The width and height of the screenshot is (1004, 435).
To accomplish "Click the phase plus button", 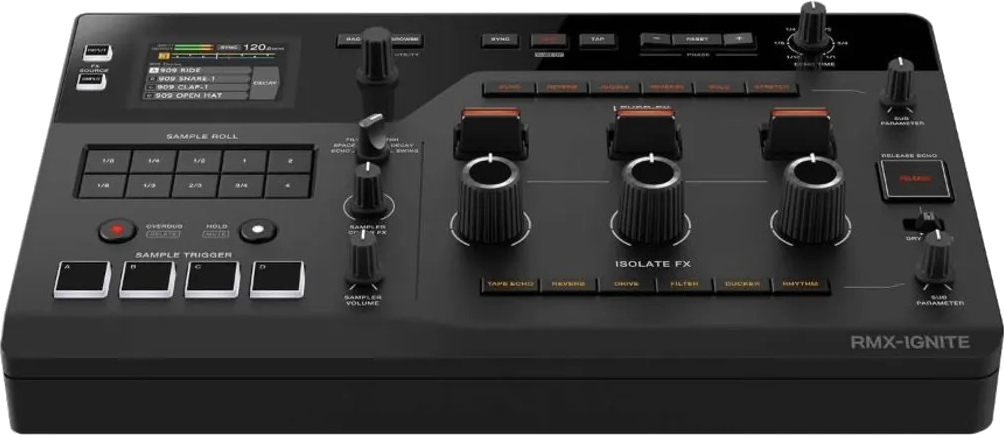I will (x=738, y=39).
